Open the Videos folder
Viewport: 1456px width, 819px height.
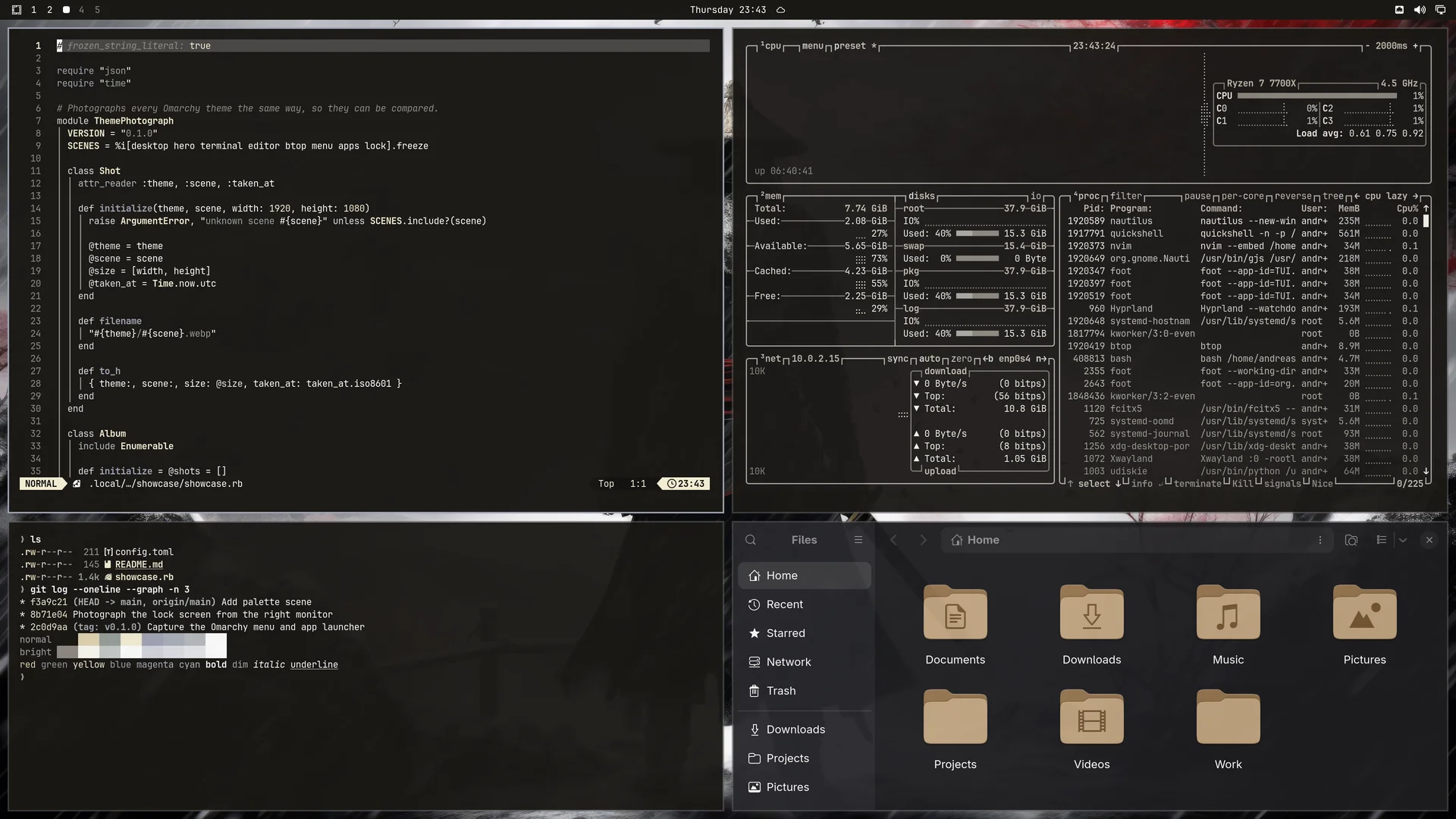tap(1091, 730)
